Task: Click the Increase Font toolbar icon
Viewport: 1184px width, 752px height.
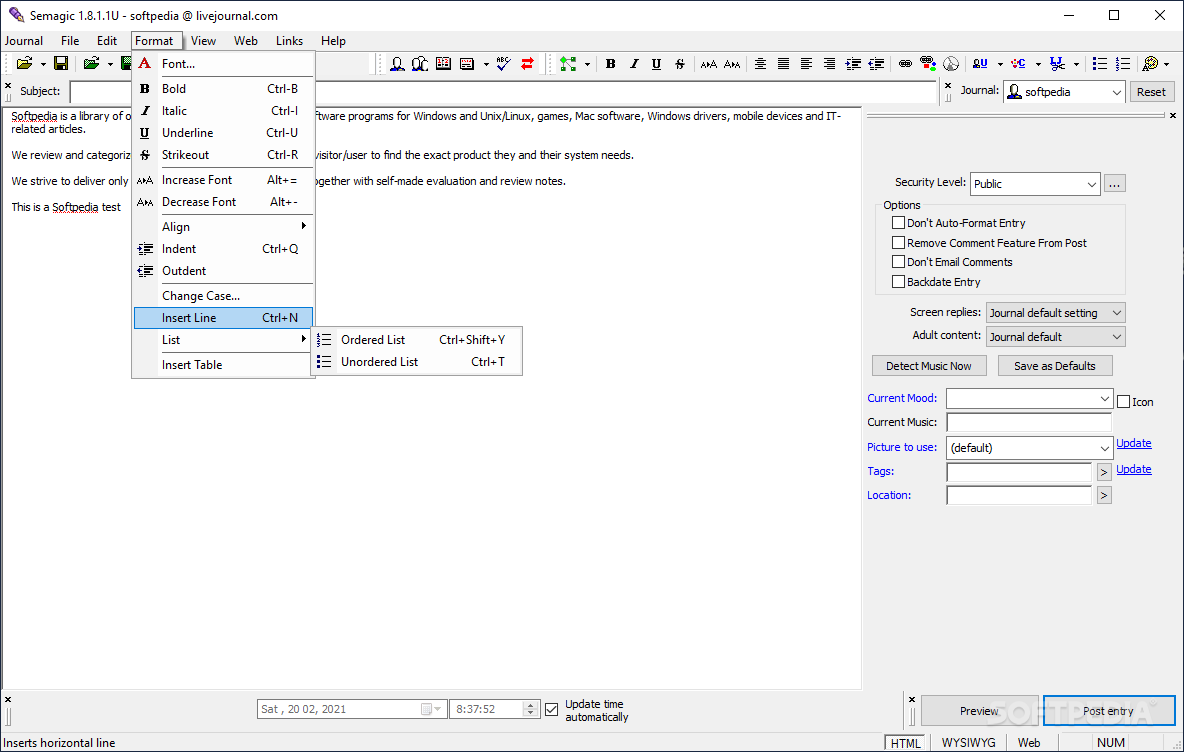Action: pyautogui.click(x=708, y=64)
